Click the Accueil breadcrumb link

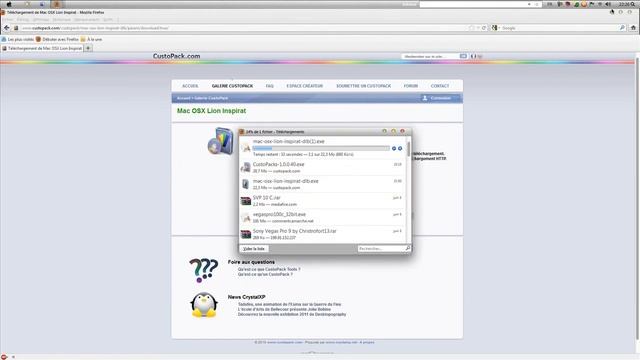pyautogui.click(x=183, y=98)
